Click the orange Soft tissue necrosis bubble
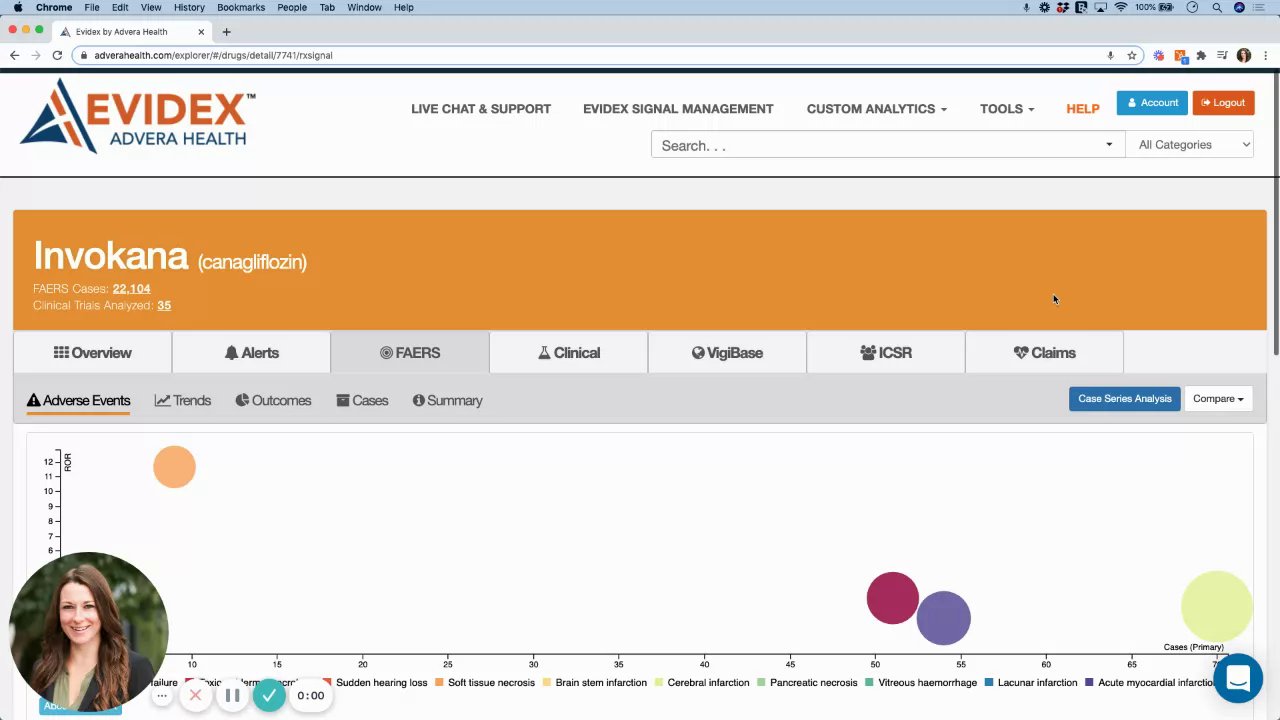The image size is (1280, 720). [x=174, y=467]
